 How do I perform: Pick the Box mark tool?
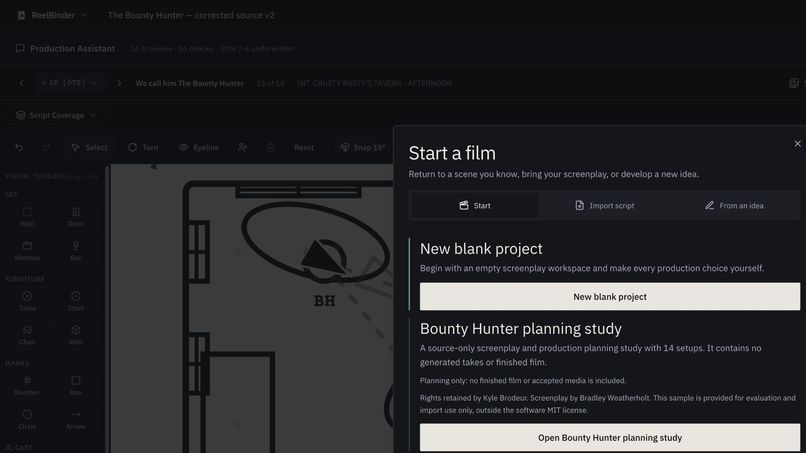76,386
